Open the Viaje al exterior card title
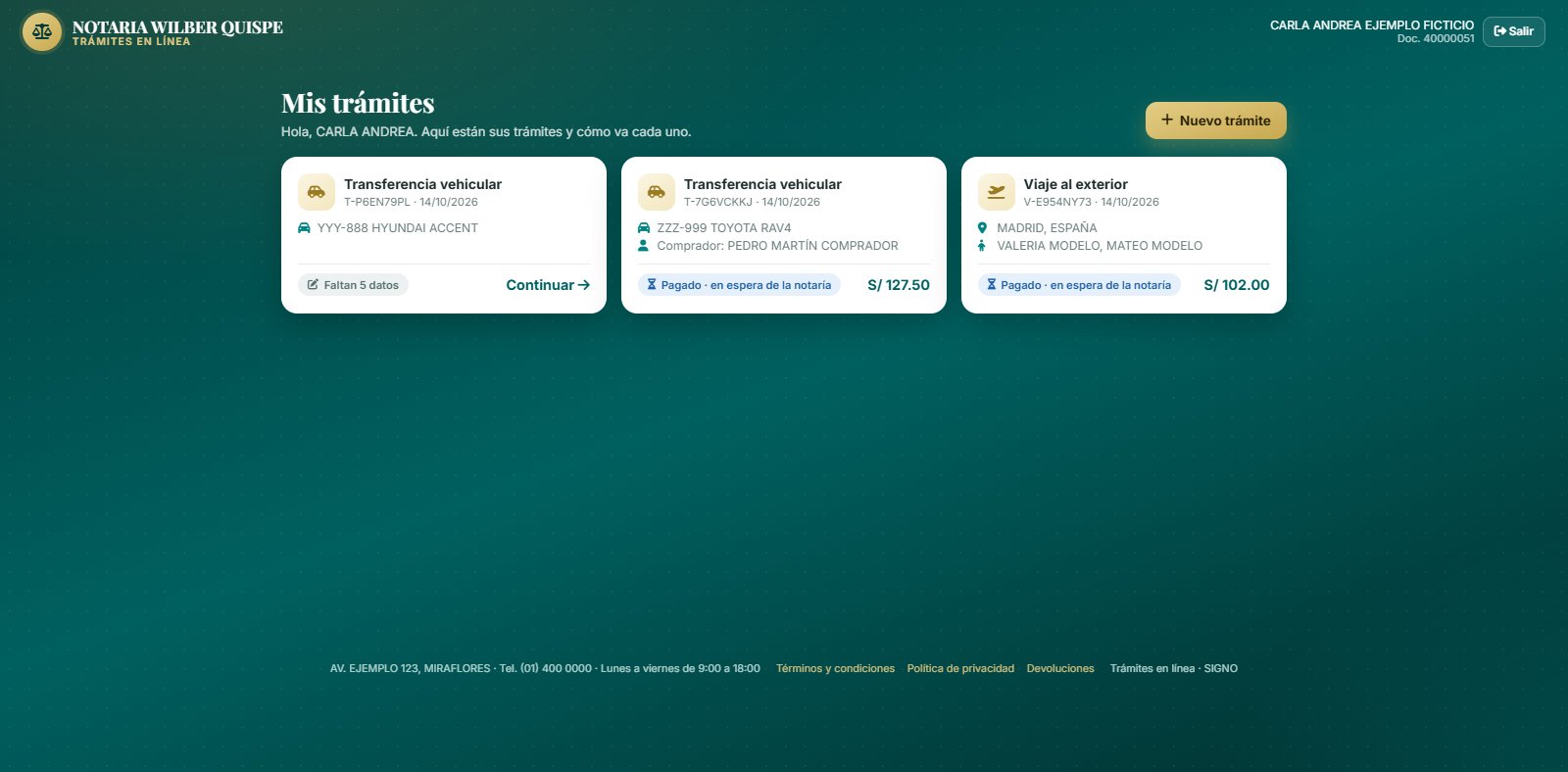The image size is (1568, 772). pos(1076,184)
